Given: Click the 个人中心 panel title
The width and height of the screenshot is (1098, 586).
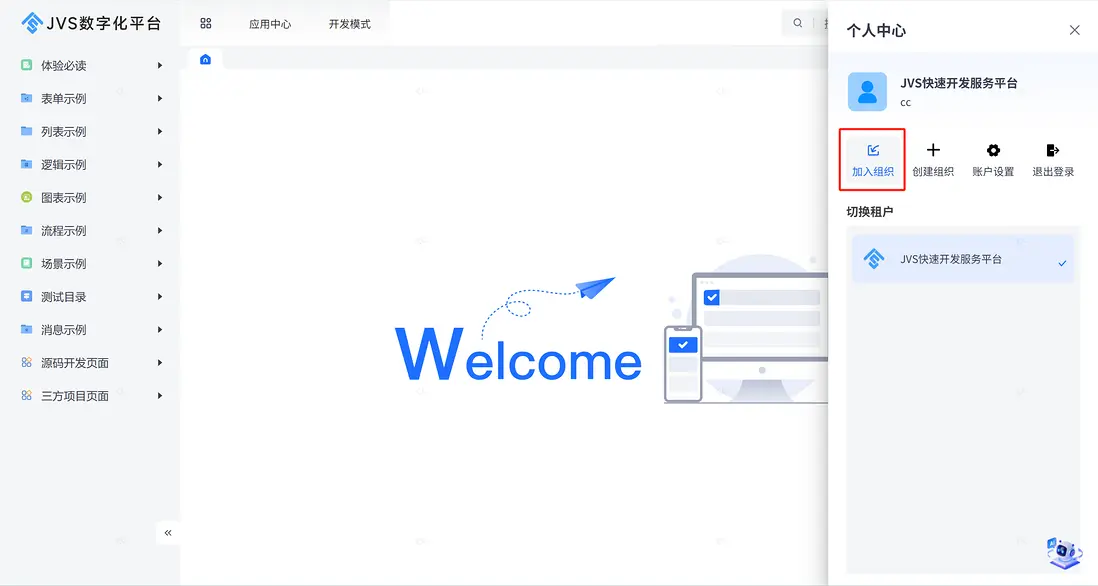Looking at the screenshot, I should (x=876, y=30).
